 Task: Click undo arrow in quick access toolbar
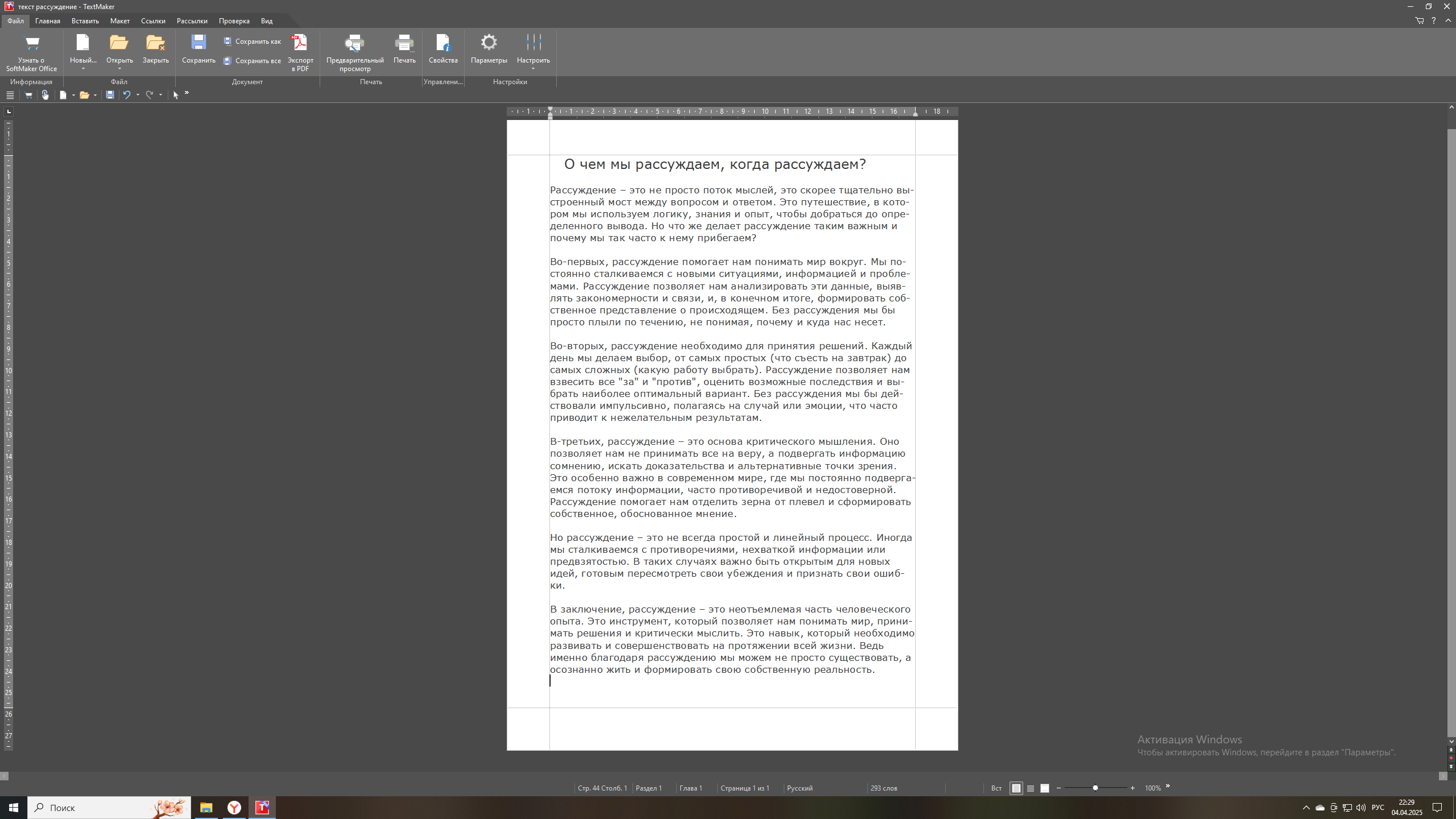[x=127, y=95]
